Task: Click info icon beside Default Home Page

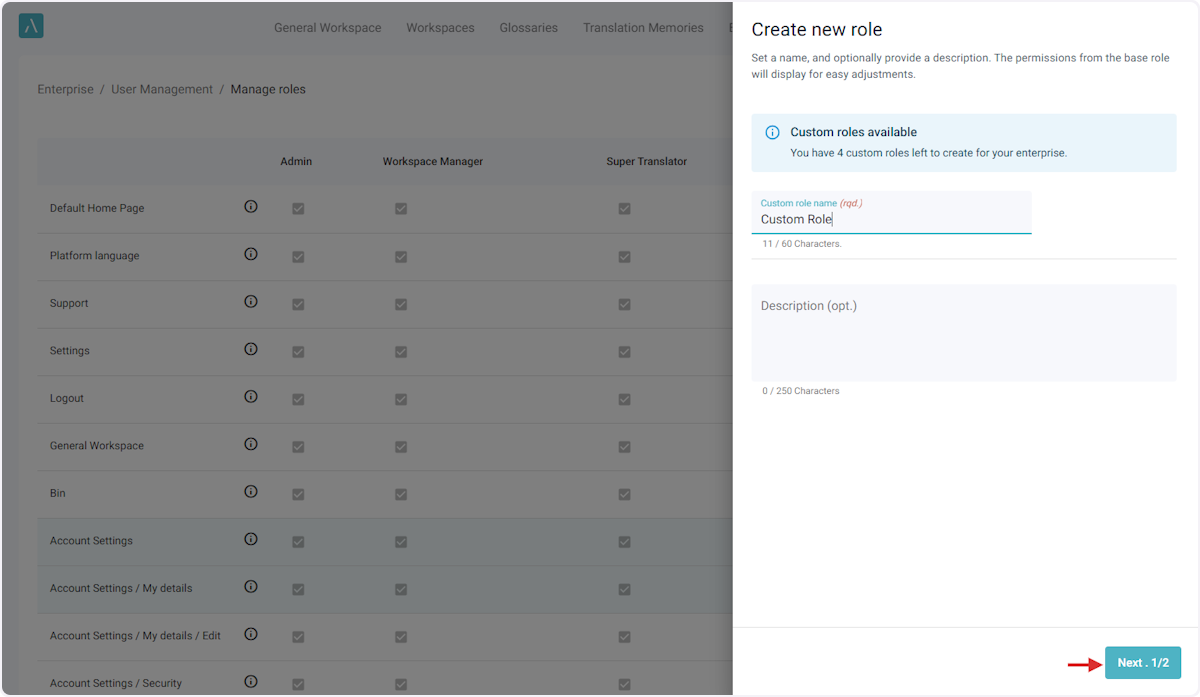Action: click(251, 207)
